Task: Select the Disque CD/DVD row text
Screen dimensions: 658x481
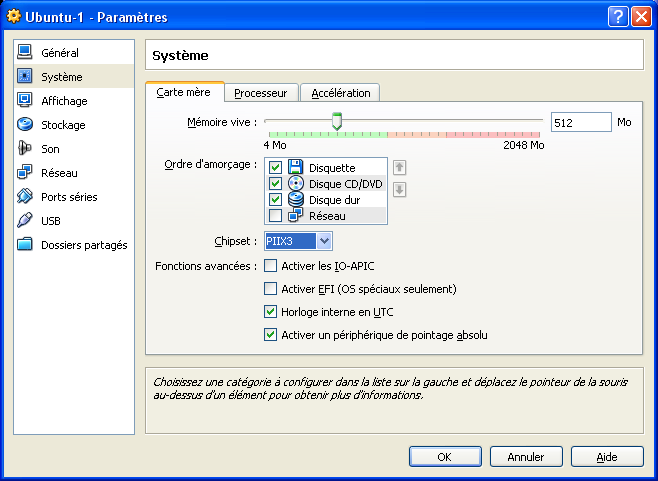Action: pos(346,184)
